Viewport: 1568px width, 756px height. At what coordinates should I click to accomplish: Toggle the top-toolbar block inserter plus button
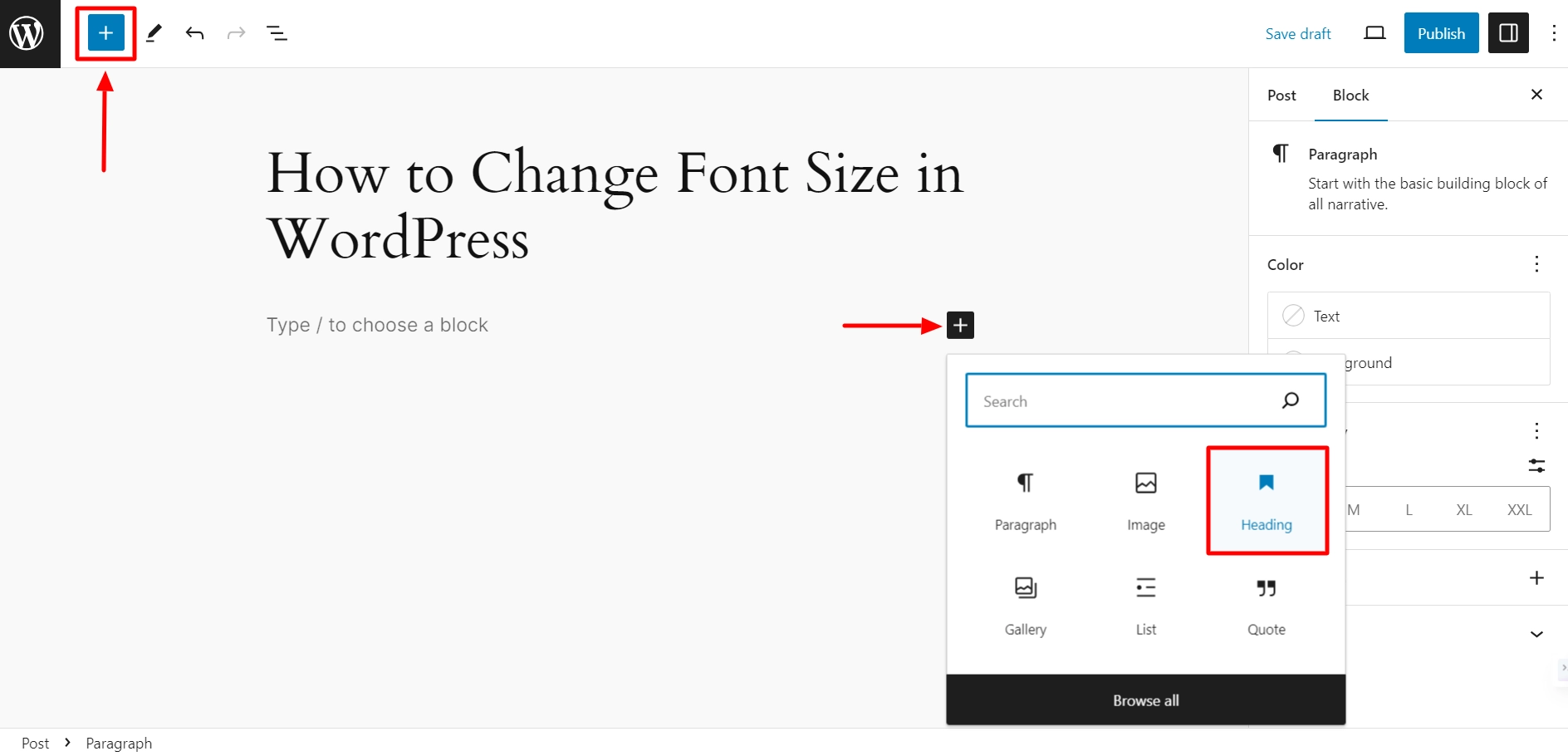[105, 33]
